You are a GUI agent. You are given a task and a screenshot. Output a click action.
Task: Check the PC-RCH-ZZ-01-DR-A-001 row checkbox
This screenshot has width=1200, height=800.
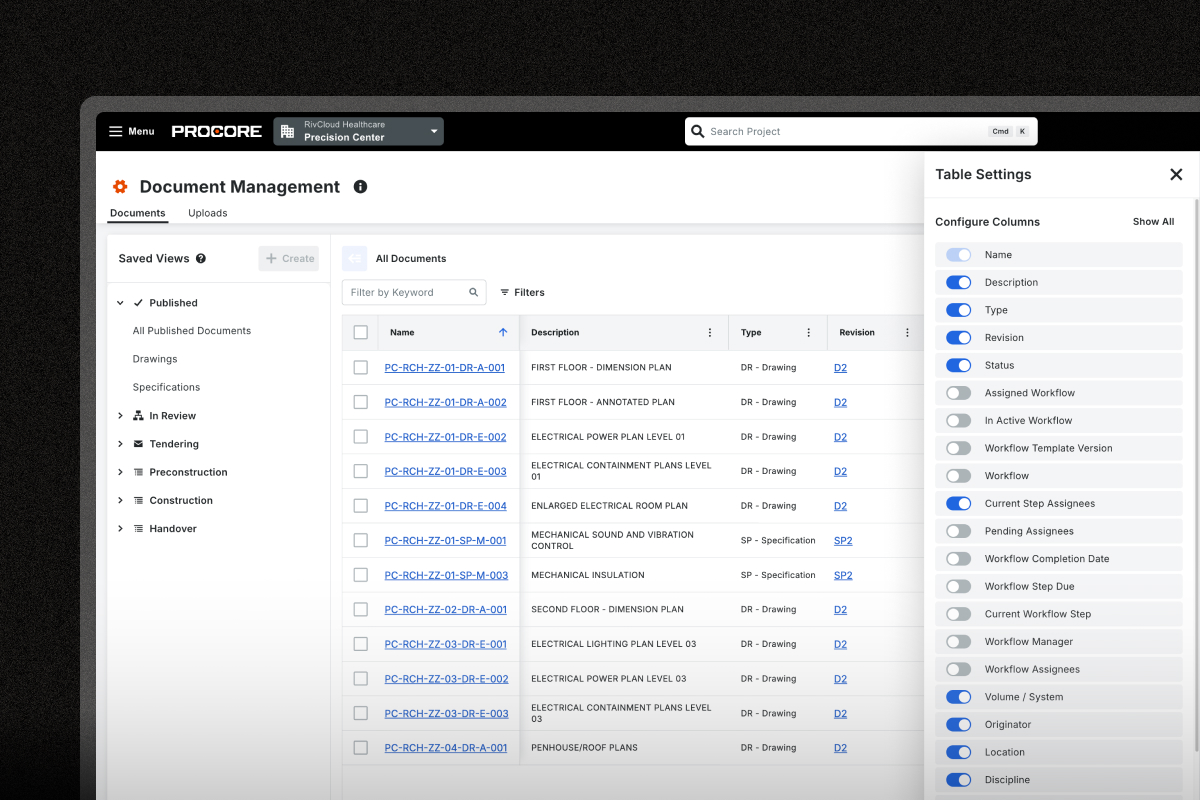point(361,367)
